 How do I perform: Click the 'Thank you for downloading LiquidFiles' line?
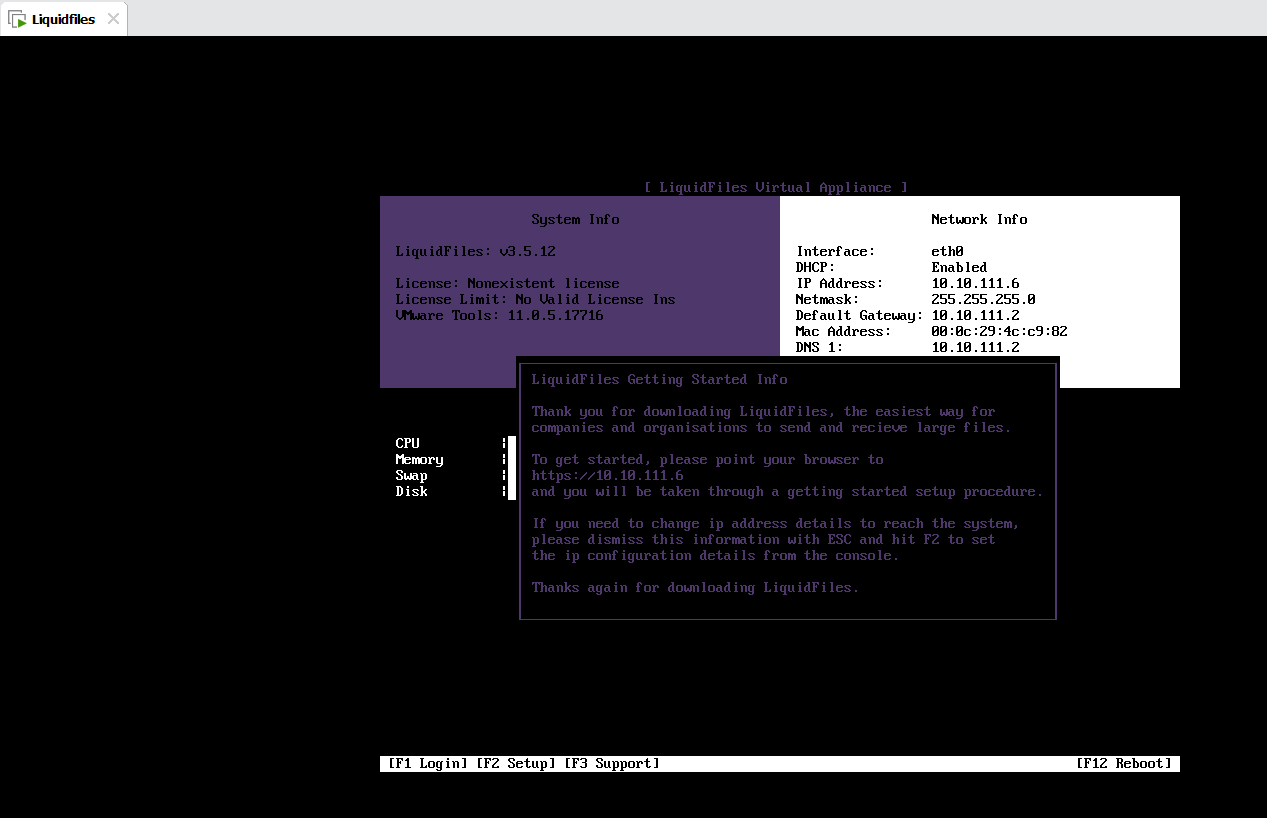tap(763, 412)
